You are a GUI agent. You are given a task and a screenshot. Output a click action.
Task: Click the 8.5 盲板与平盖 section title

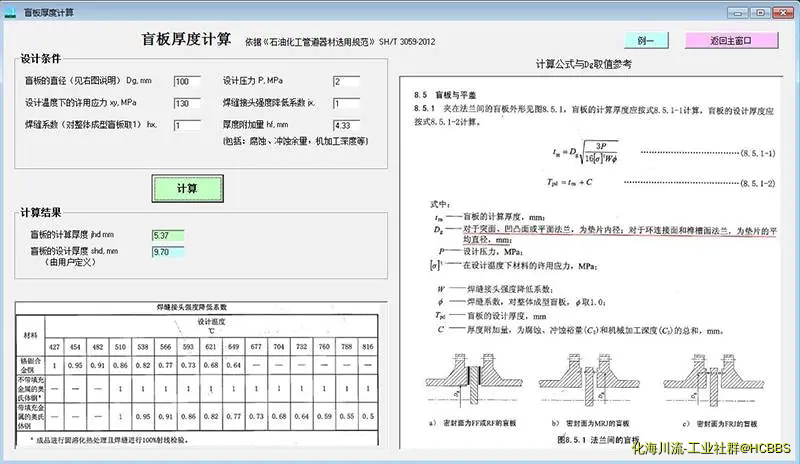click(x=445, y=95)
